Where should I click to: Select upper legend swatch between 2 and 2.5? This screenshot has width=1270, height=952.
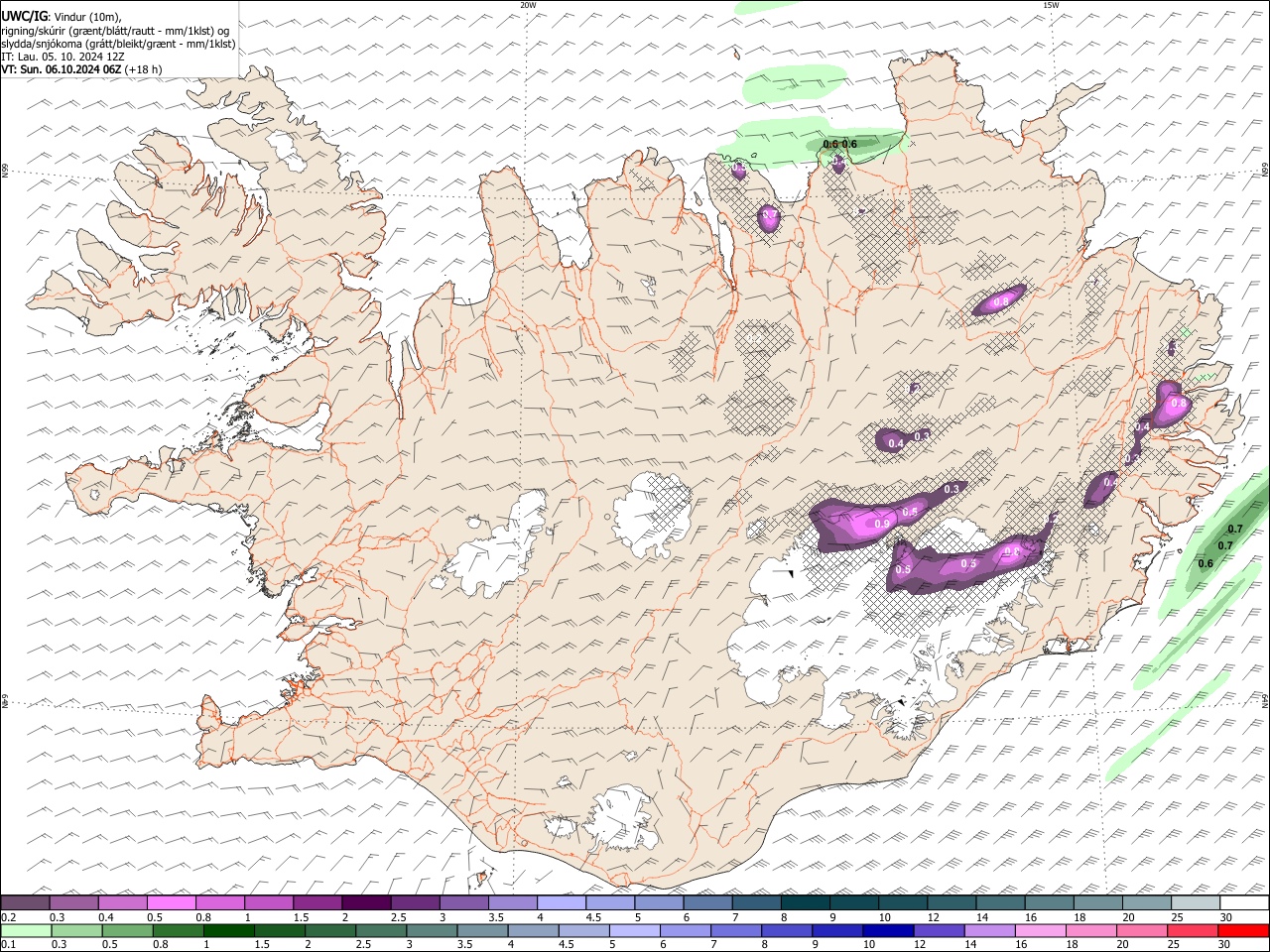point(366,903)
